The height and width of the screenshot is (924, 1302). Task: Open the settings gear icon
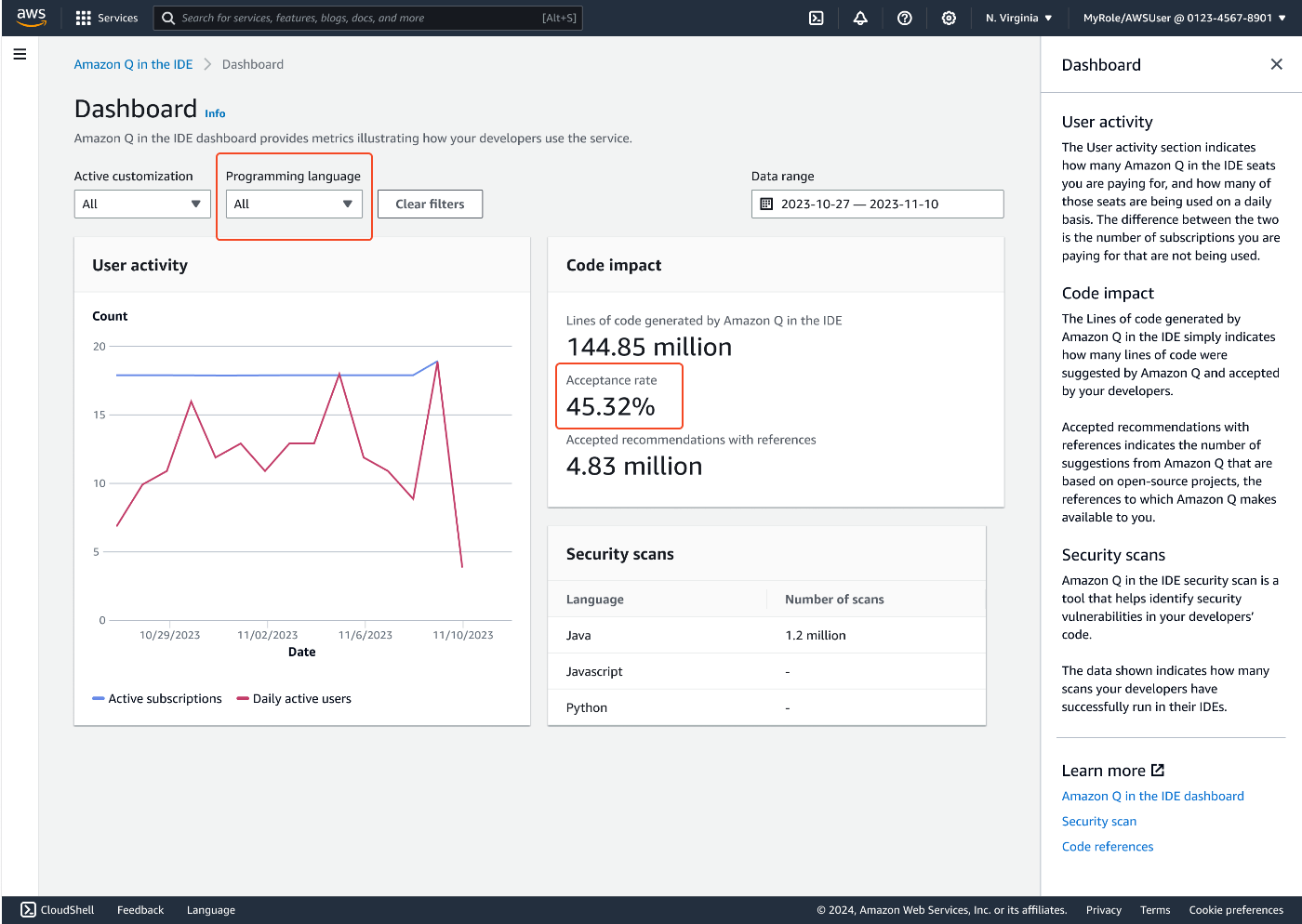point(949,18)
